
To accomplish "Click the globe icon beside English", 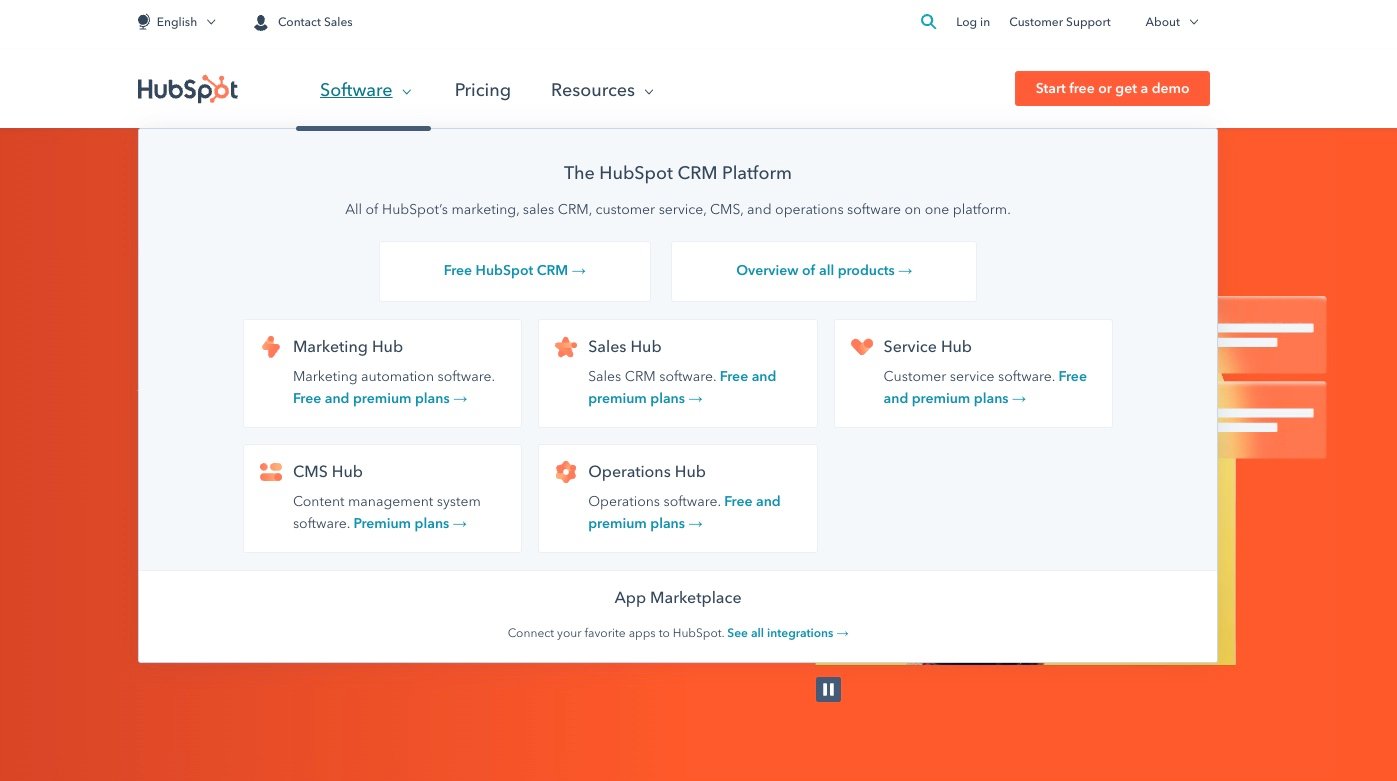I will click(x=142, y=21).
